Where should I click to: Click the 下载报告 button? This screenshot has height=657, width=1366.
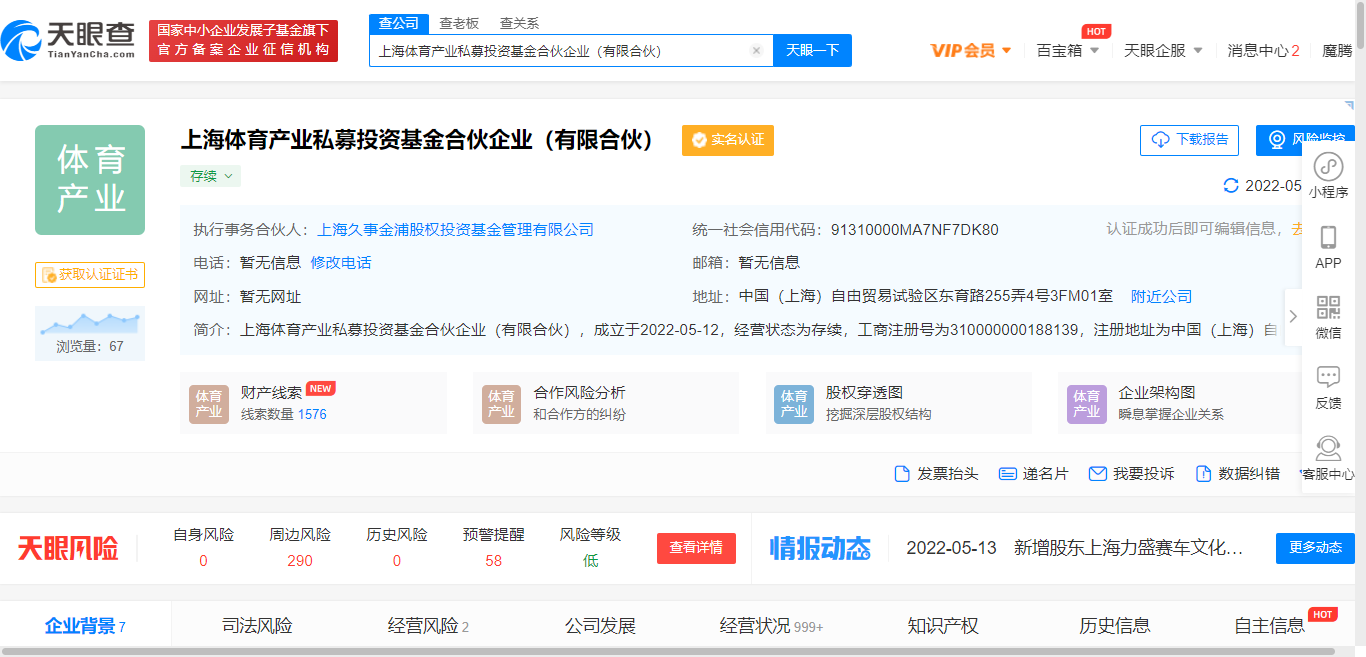tap(1190, 140)
